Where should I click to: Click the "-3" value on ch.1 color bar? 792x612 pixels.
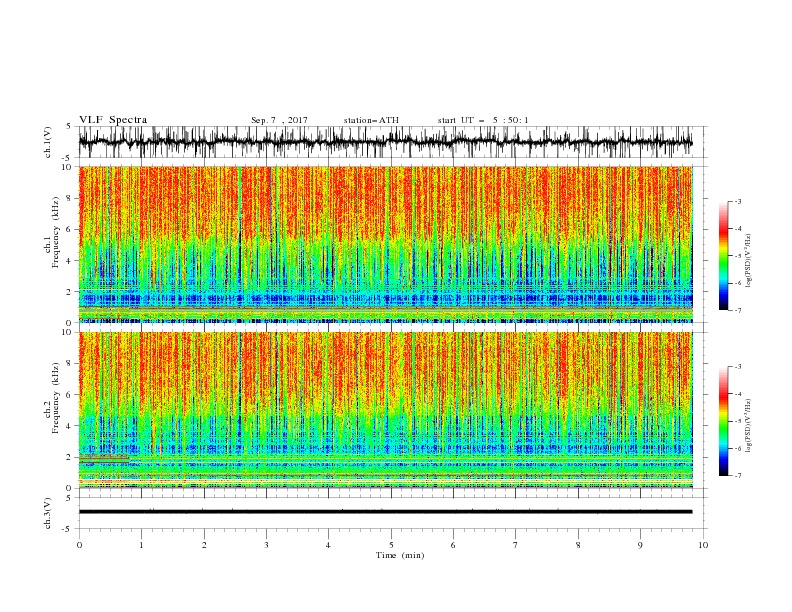click(x=737, y=201)
